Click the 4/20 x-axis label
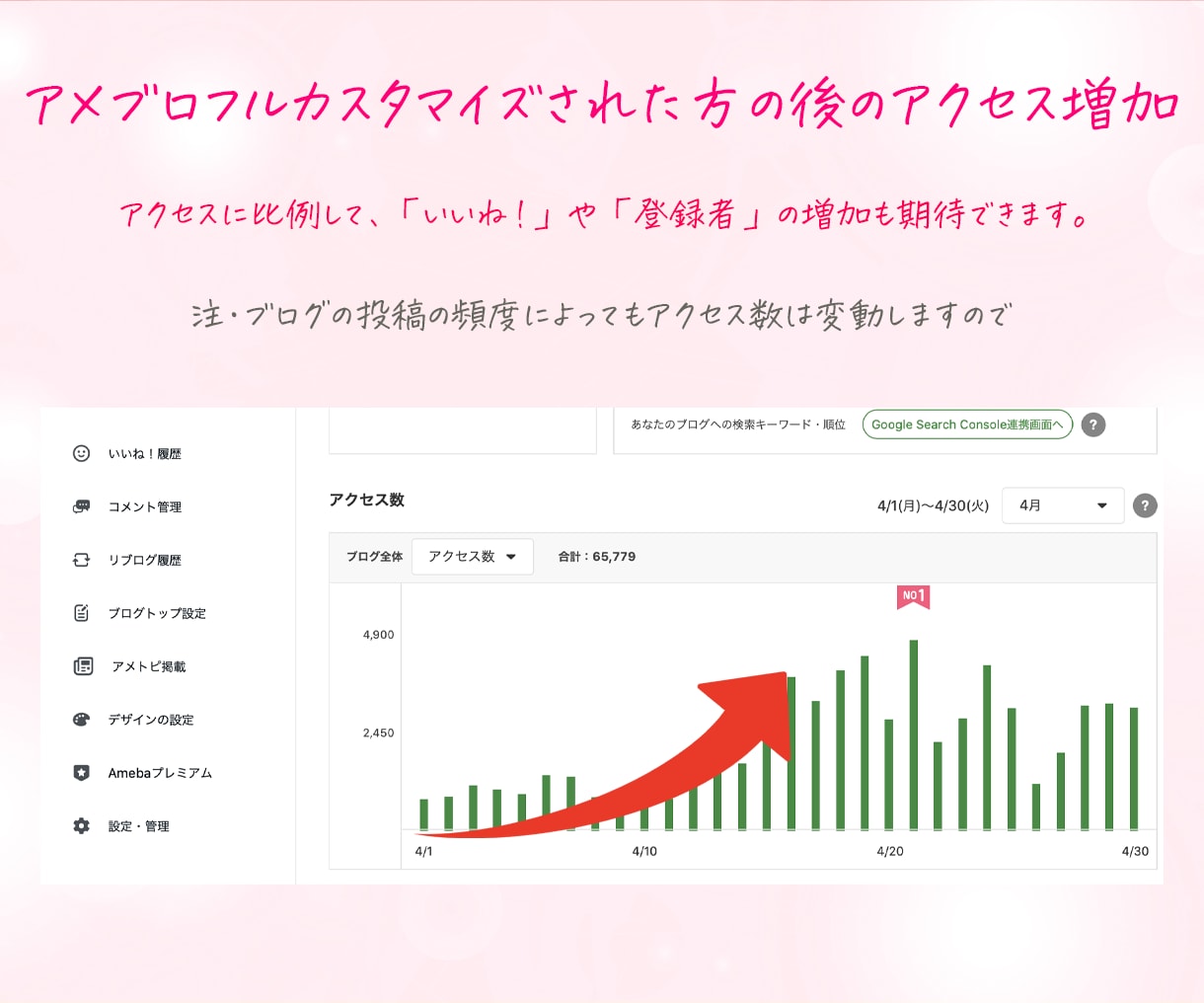 click(x=890, y=851)
